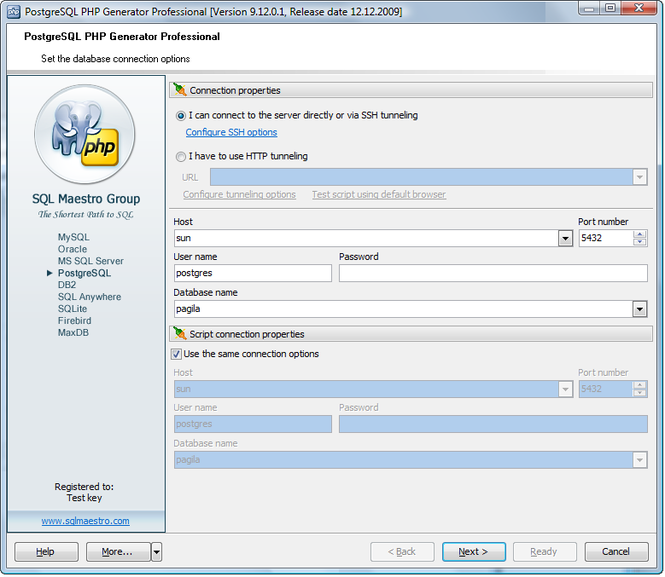
Task: Click the Next button
Action: point(473,552)
